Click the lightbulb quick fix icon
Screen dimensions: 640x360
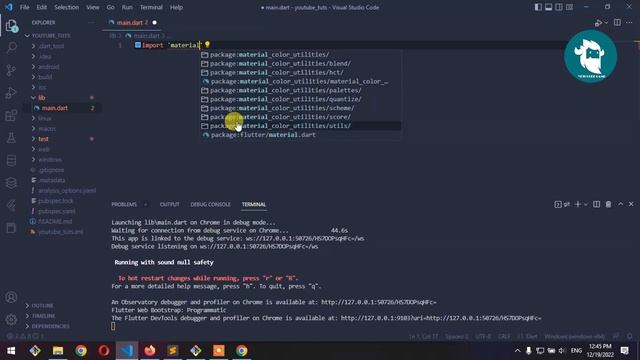click(x=207, y=44)
